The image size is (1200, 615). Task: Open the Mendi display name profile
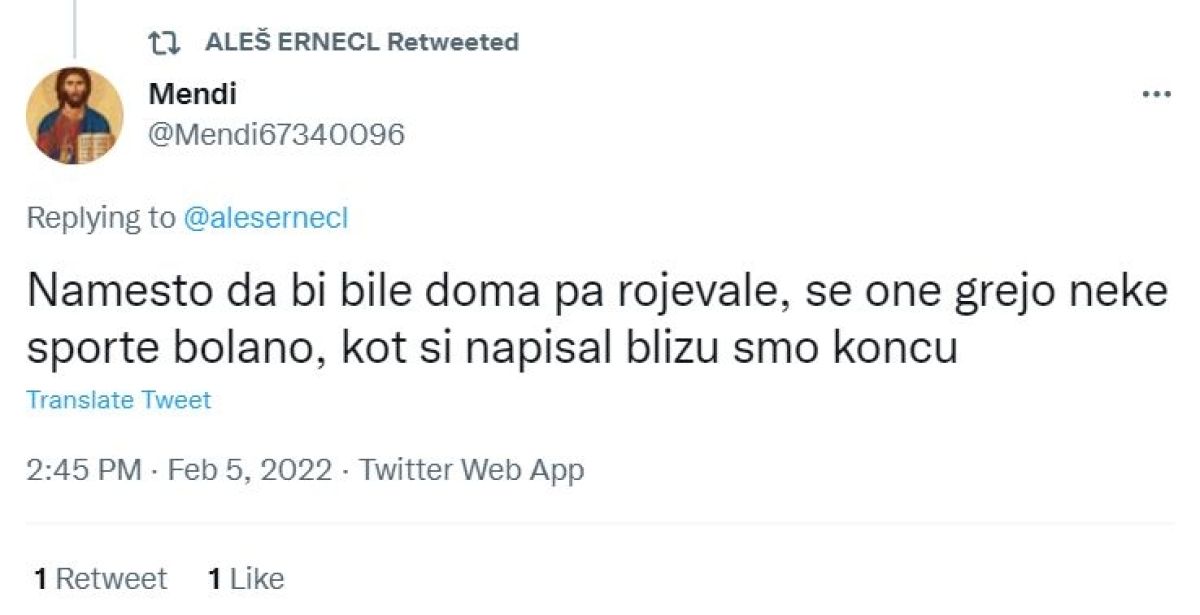pos(193,95)
